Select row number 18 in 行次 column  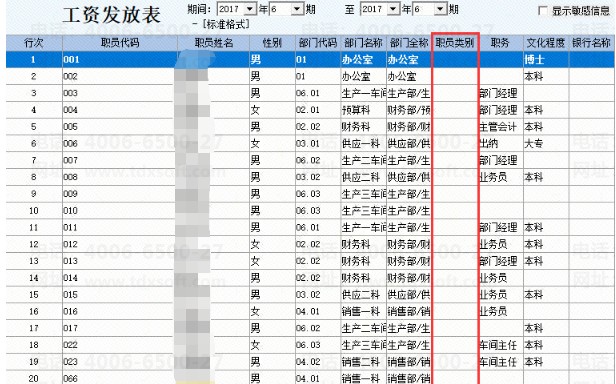point(34,345)
